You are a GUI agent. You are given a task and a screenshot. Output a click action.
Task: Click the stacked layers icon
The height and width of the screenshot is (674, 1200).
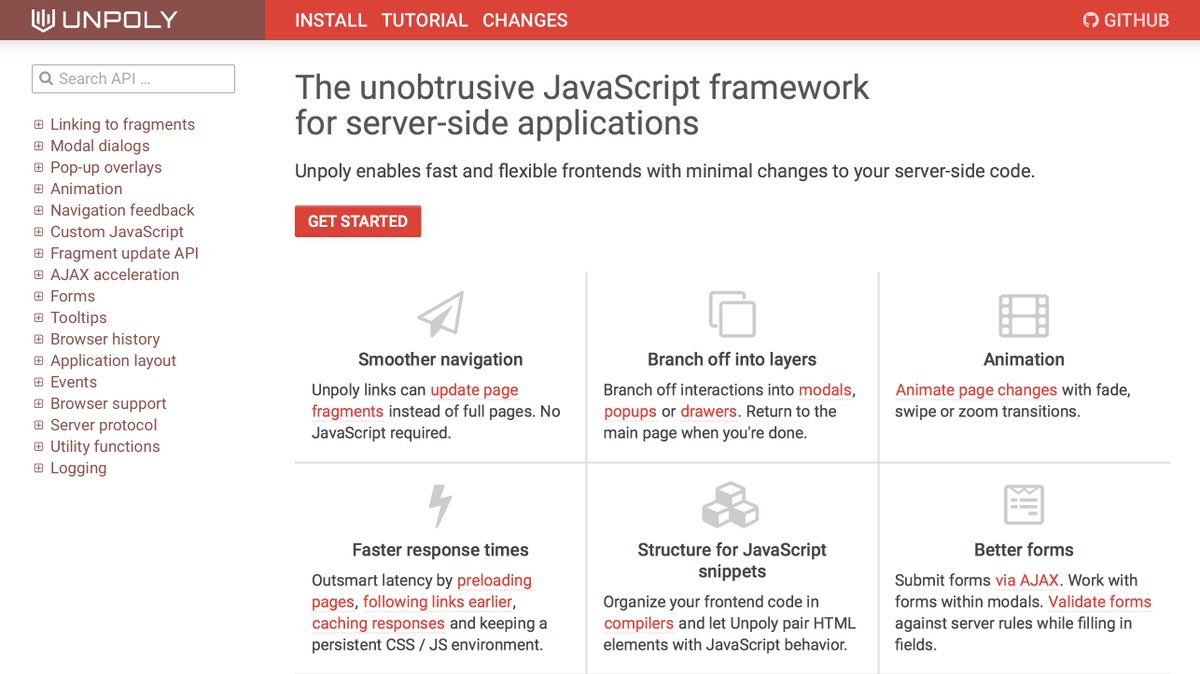(x=732, y=314)
